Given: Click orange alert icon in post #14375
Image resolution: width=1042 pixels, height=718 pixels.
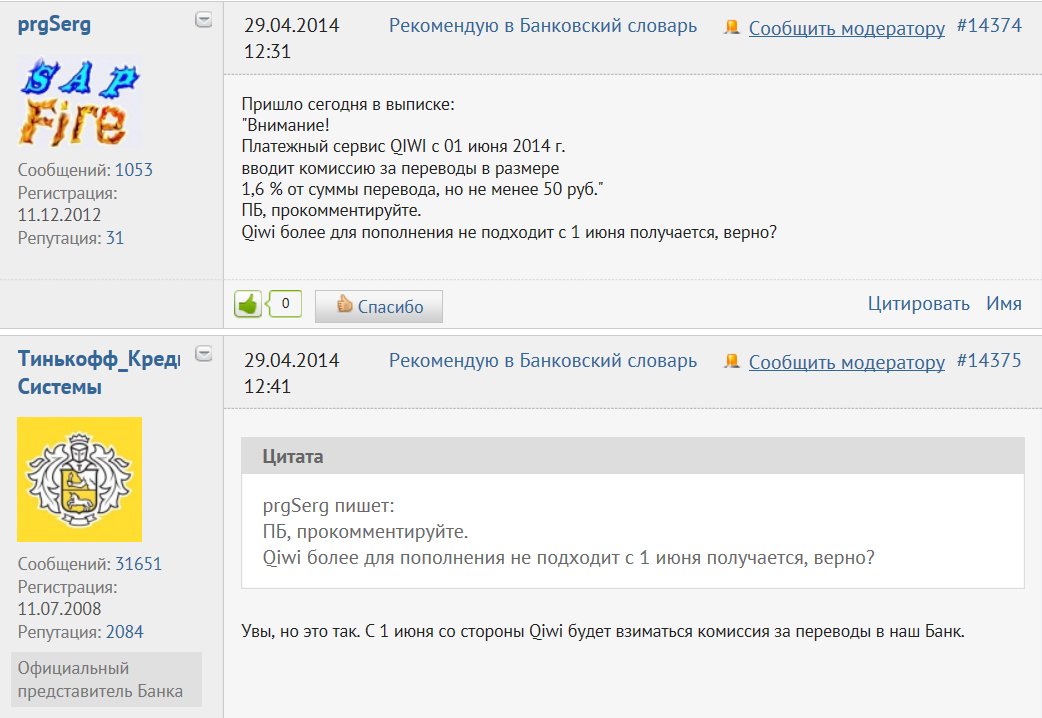Looking at the screenshot, I should pos(733,362).
